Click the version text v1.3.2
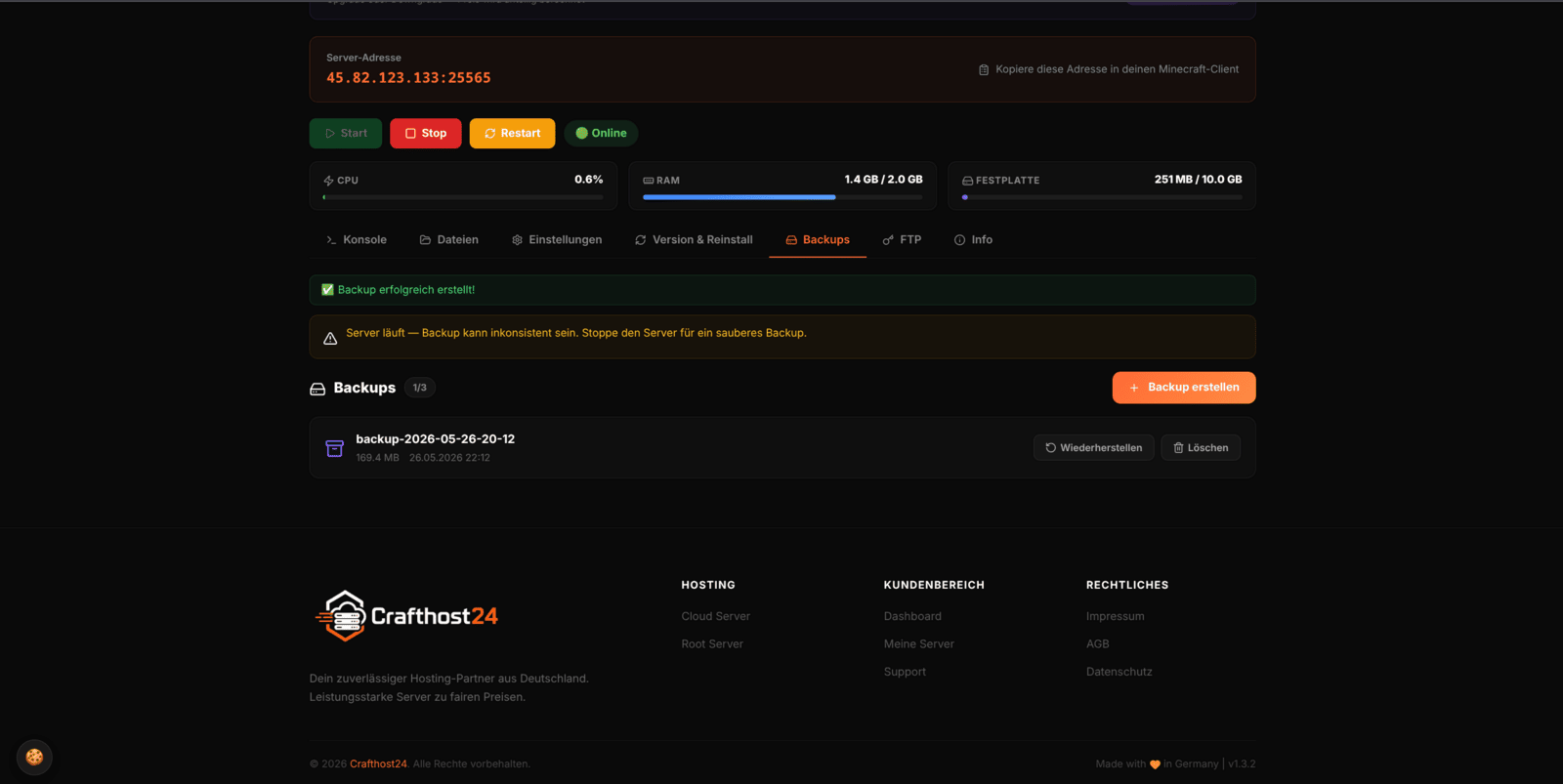 pyautogui.click(x=1242, y=764)
